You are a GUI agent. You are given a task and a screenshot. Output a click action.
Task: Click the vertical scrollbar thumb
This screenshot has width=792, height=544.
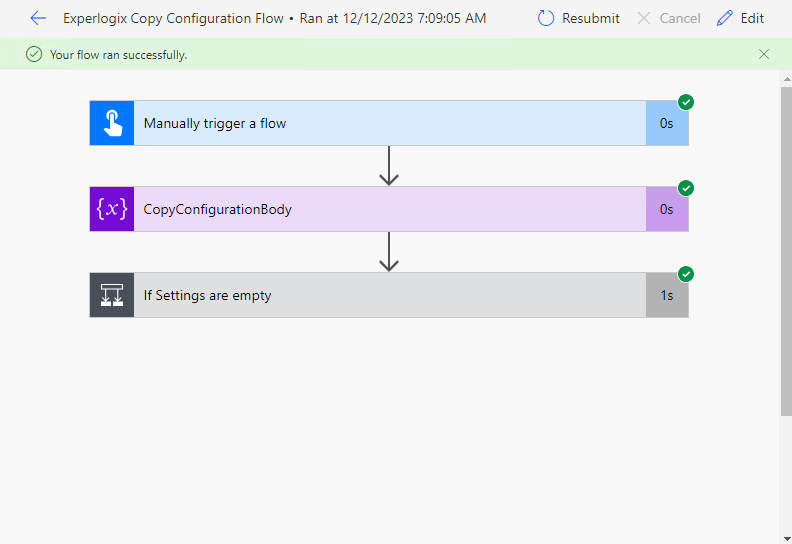tap(786, 251)
